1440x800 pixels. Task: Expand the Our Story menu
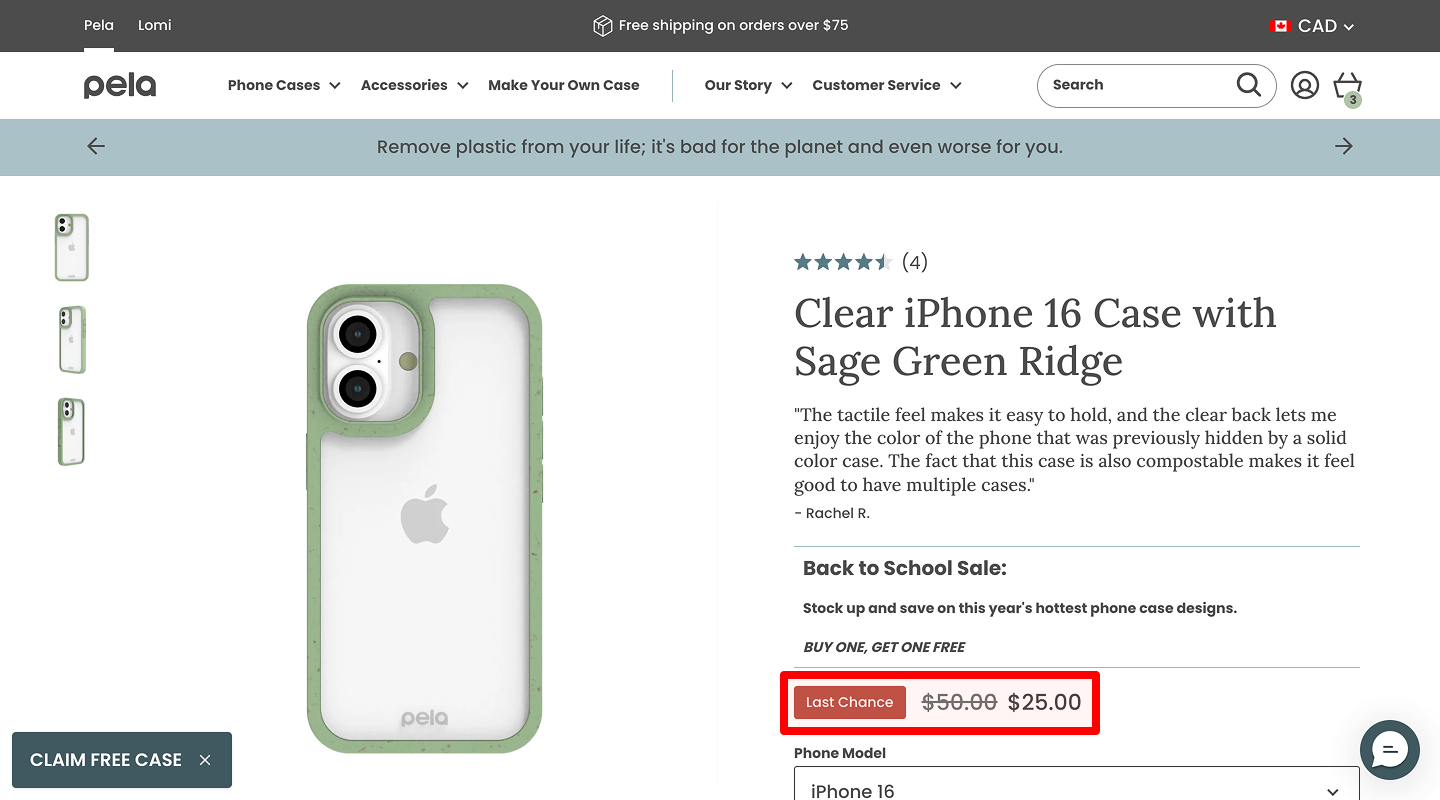748,86
